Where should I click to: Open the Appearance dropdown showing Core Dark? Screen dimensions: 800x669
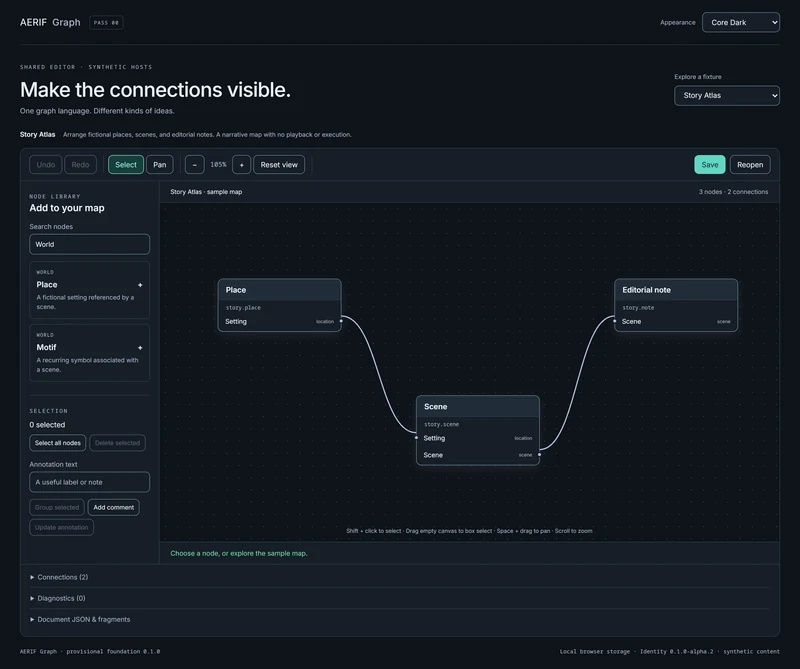(x=740, y=22)
